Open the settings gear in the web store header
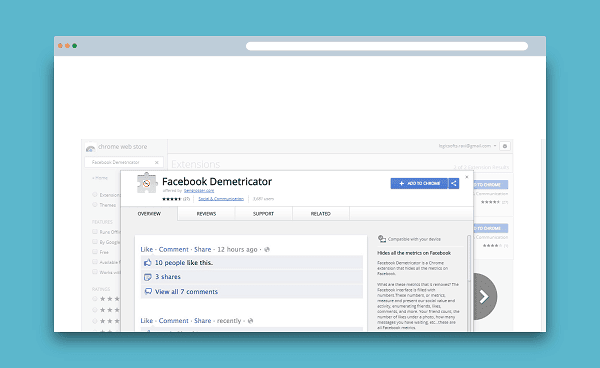The width and height of the screenshot is (600, 368). 505,146
